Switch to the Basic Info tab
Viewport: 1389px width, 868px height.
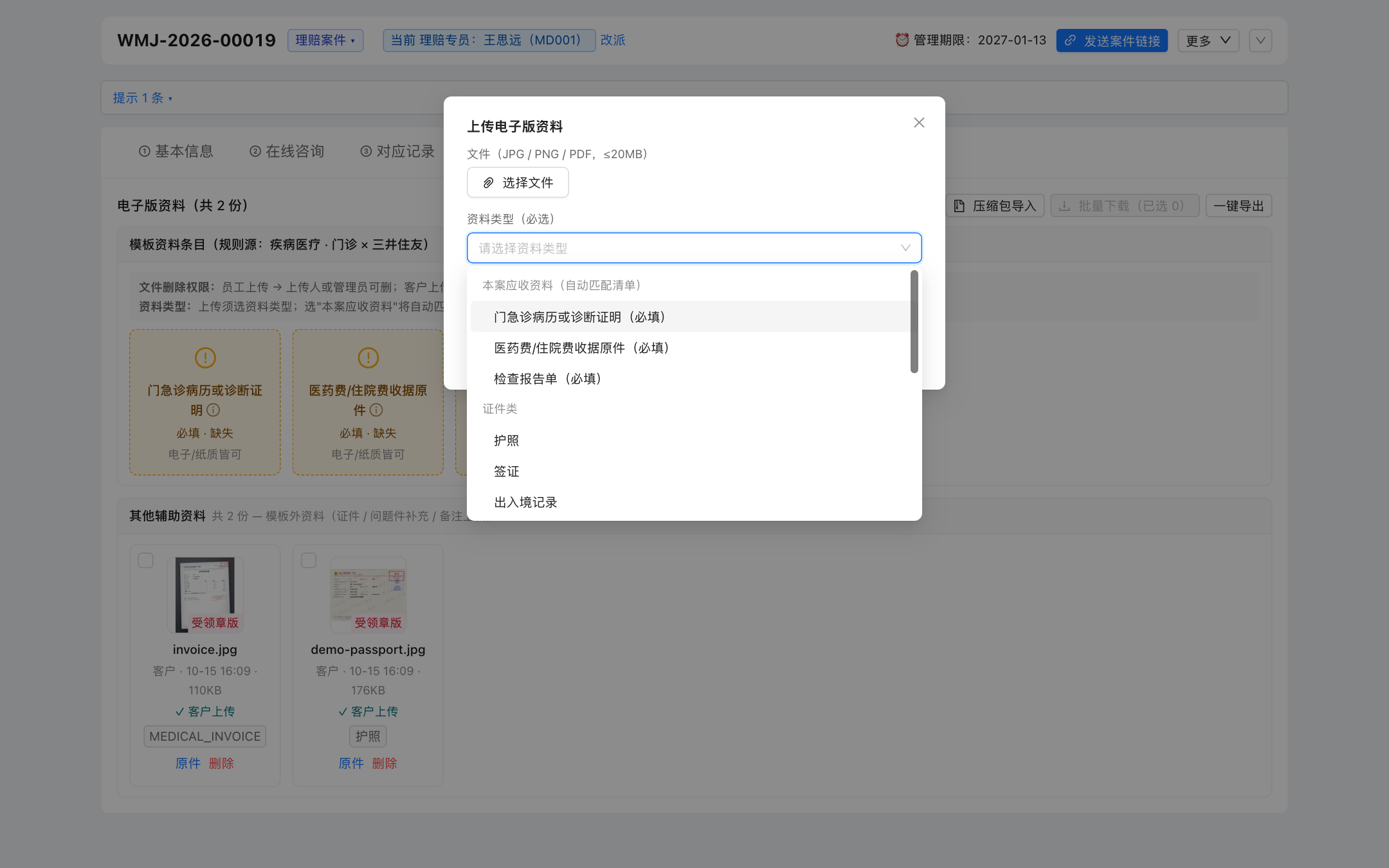(176, 151)
